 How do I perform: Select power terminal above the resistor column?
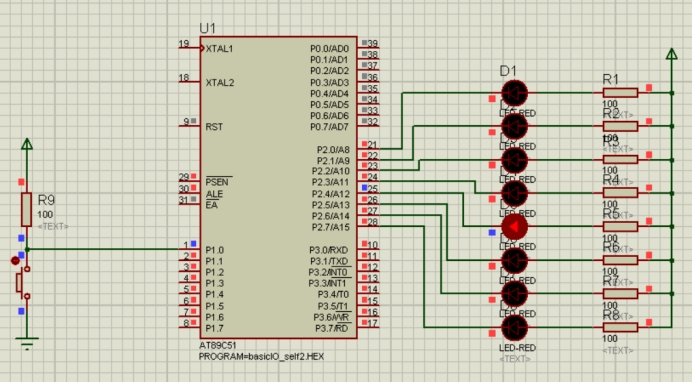point(671,54)
